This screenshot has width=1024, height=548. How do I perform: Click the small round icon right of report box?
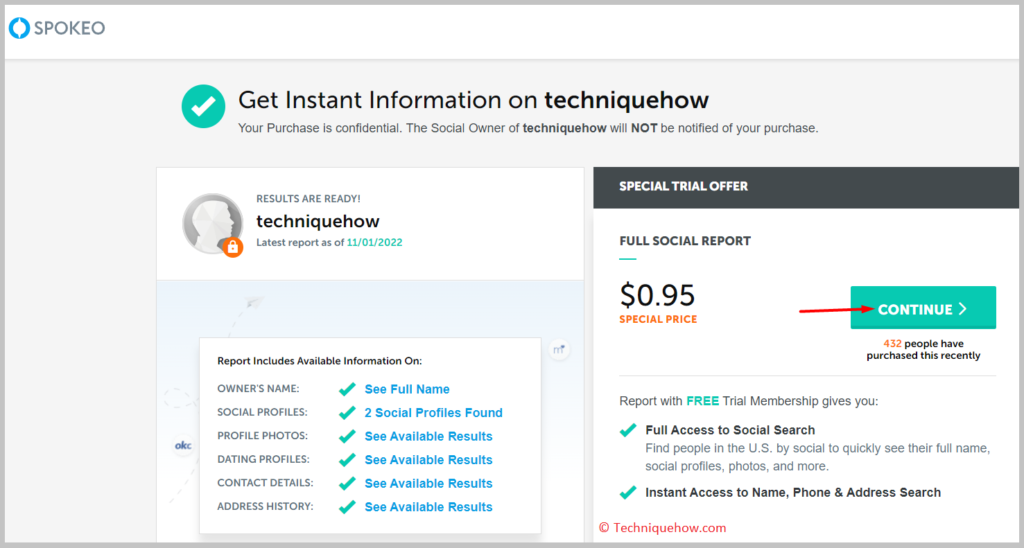click(558, 349)
